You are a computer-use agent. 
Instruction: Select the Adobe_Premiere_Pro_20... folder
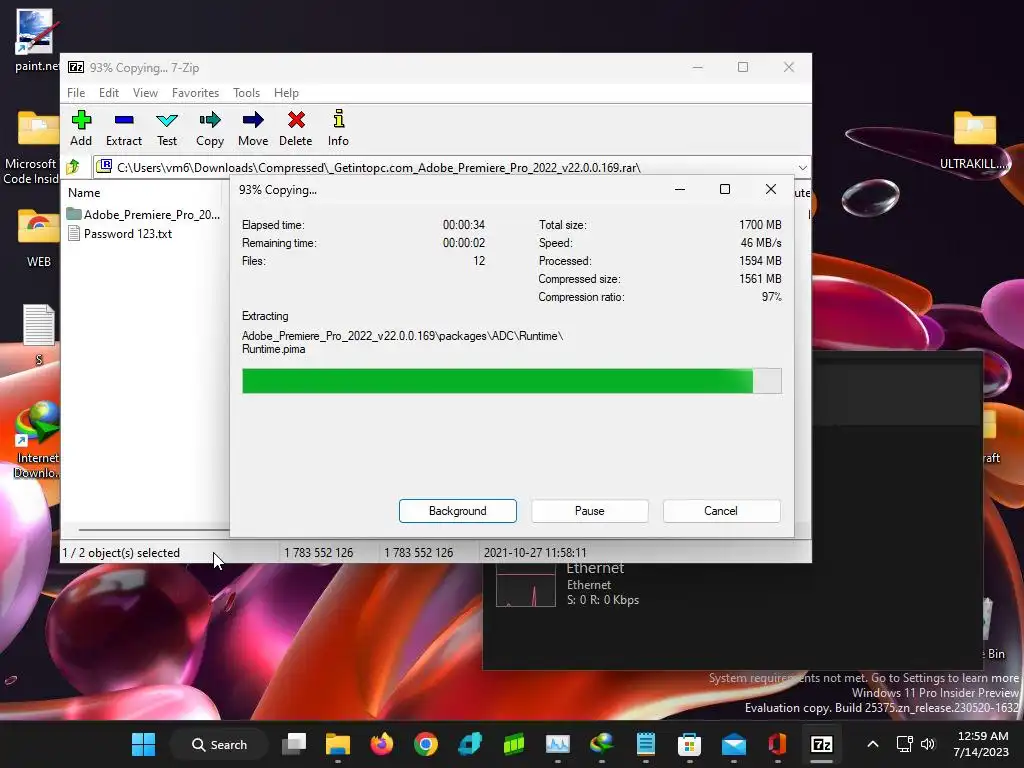click(144, 214)
